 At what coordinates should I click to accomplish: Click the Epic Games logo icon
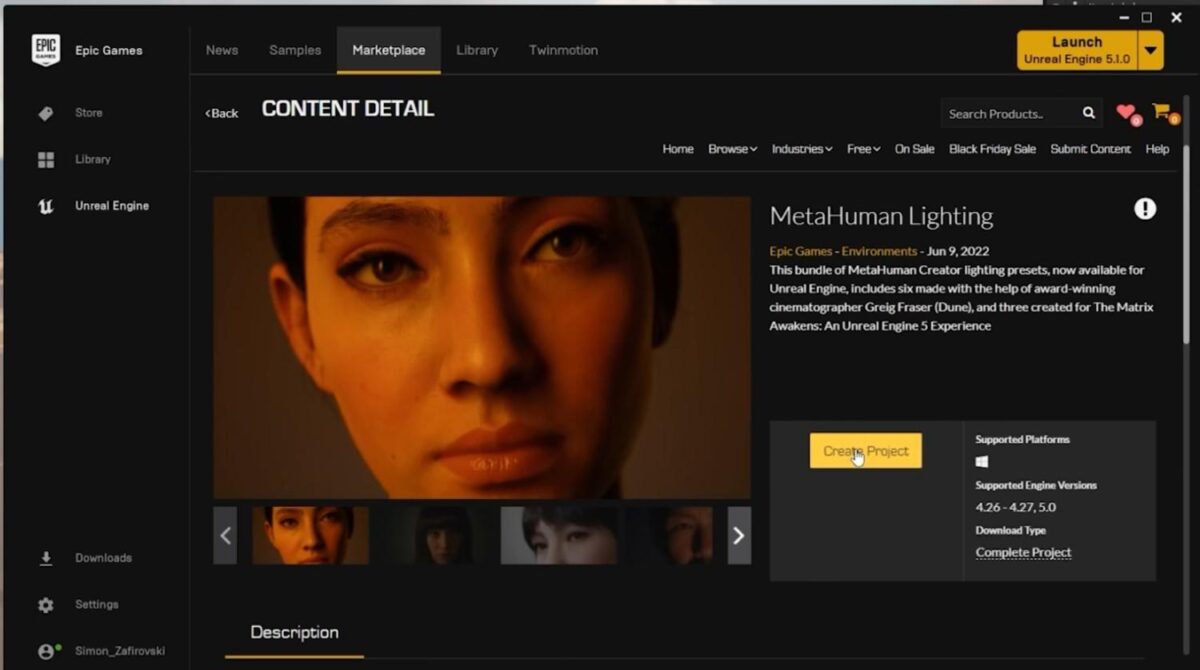pyautogui.click(x=46, y=51)
